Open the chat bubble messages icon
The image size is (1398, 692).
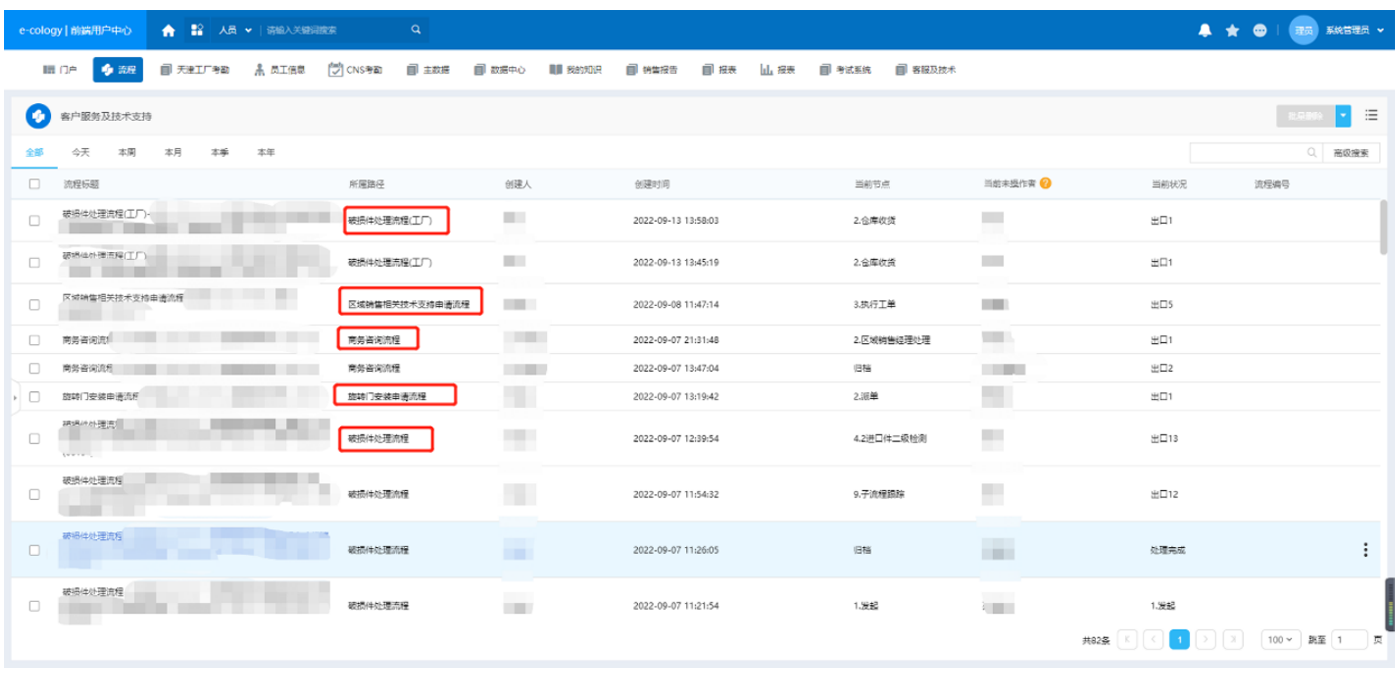point(1260,31)
